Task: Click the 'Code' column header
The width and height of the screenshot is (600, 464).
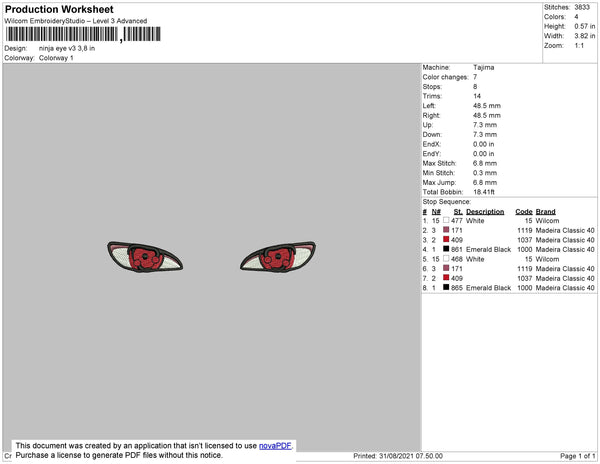Action: pos(524,212)
